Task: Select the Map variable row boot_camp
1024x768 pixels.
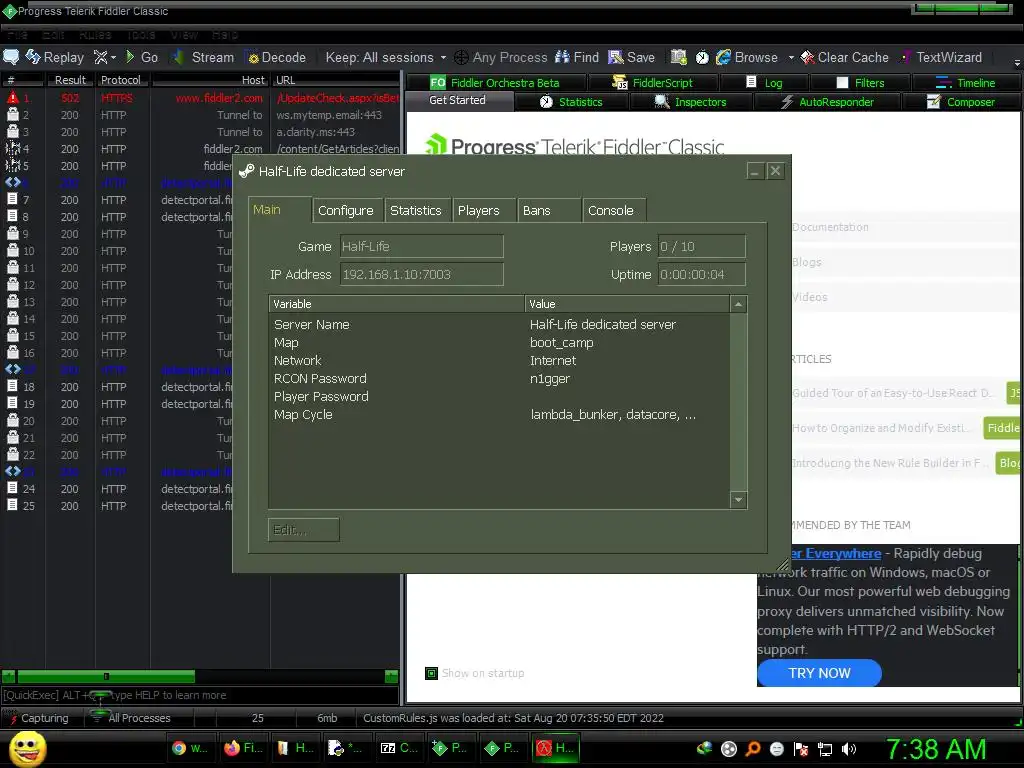Action: 499,343
